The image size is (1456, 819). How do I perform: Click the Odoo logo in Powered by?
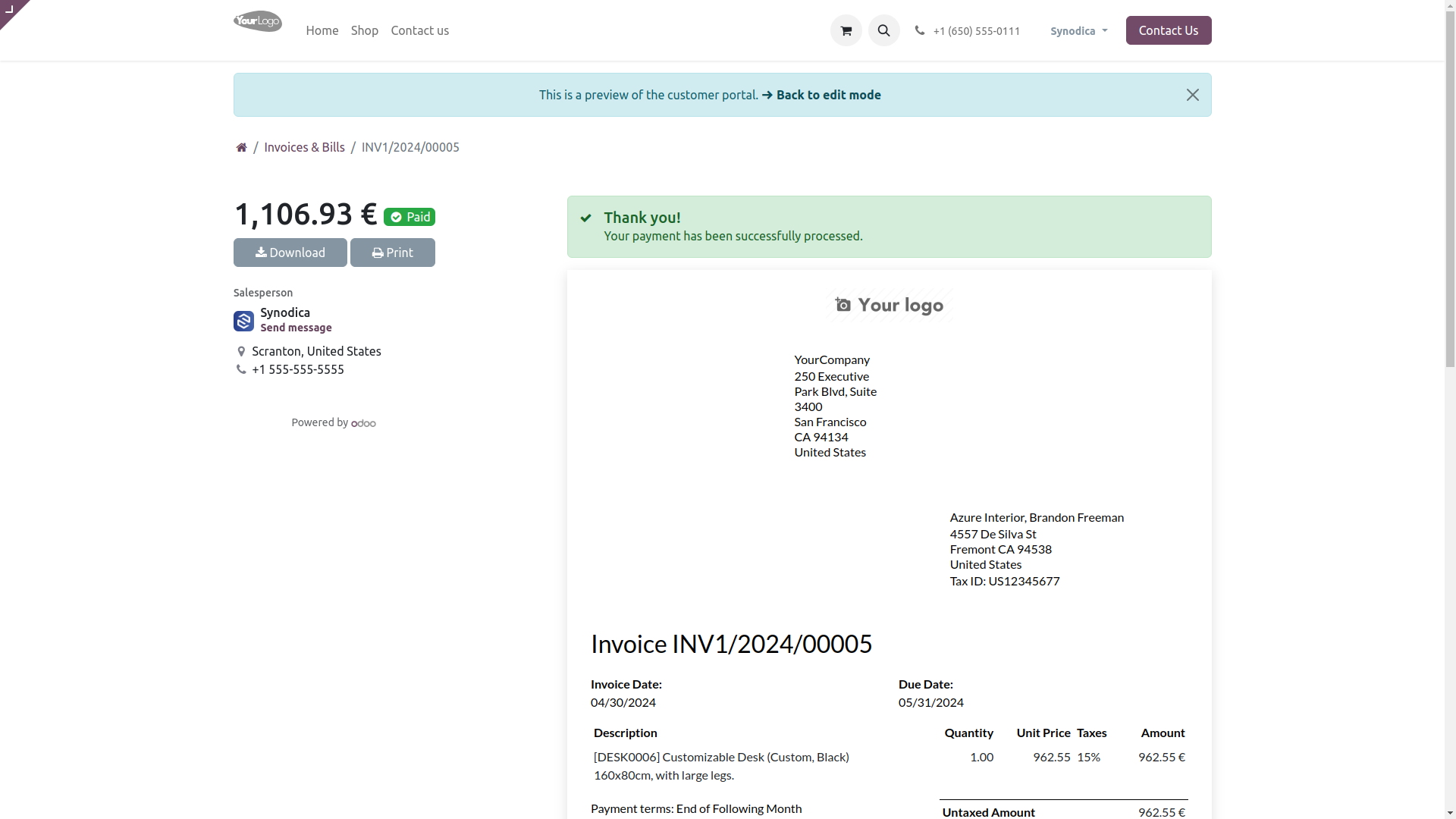coord(363,423)
